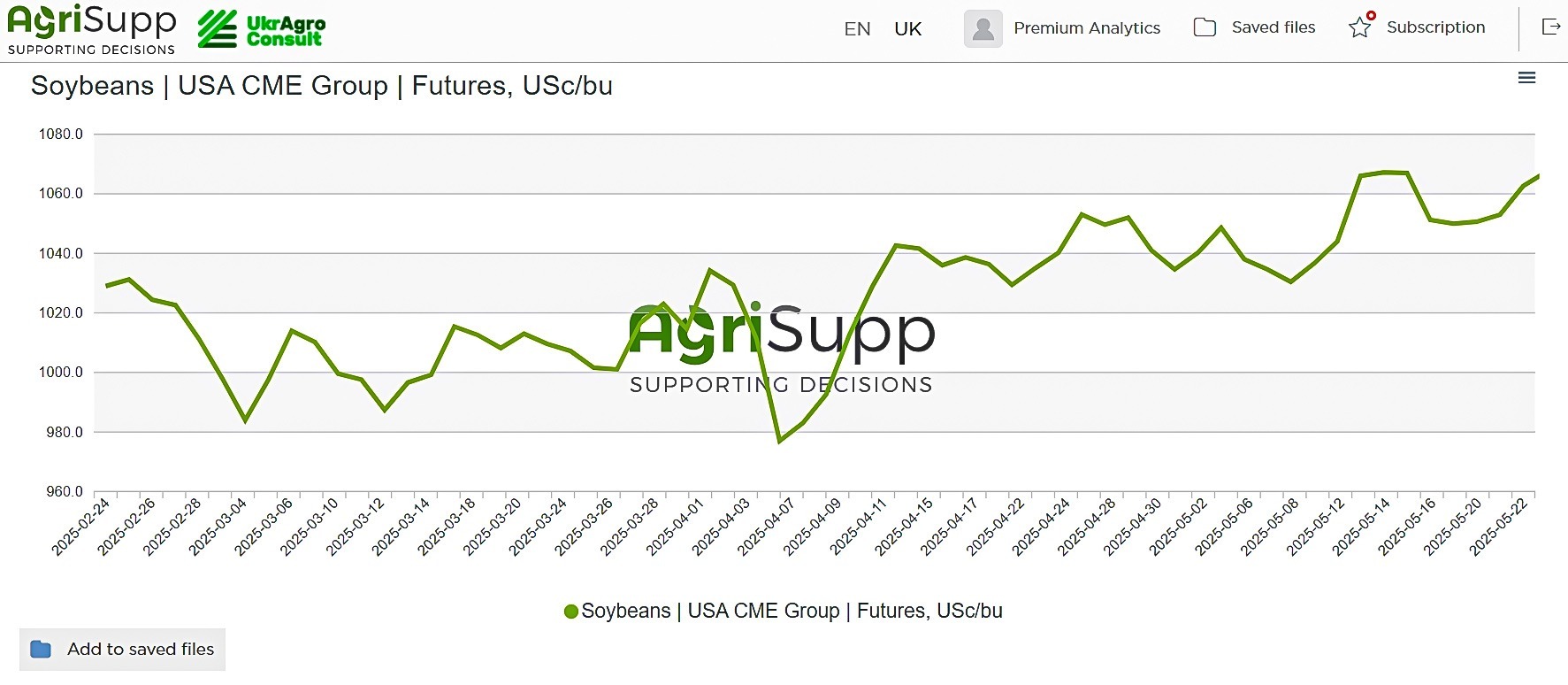Click the chart title Soybeans USA CME Group
1568x685 pixels.
(322, 86)
